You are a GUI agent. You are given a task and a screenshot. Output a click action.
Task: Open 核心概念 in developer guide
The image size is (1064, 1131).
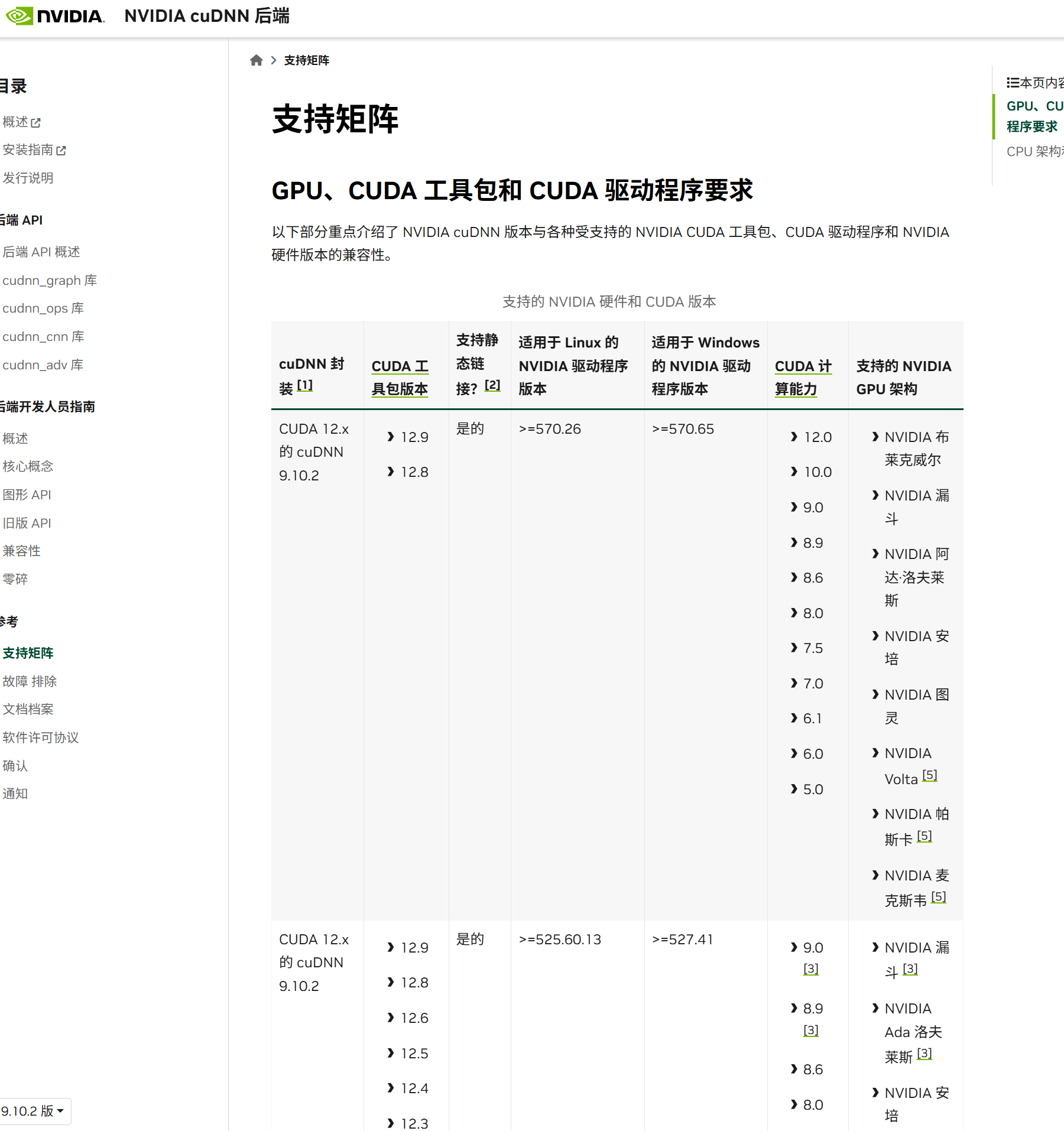click(28, 467)
